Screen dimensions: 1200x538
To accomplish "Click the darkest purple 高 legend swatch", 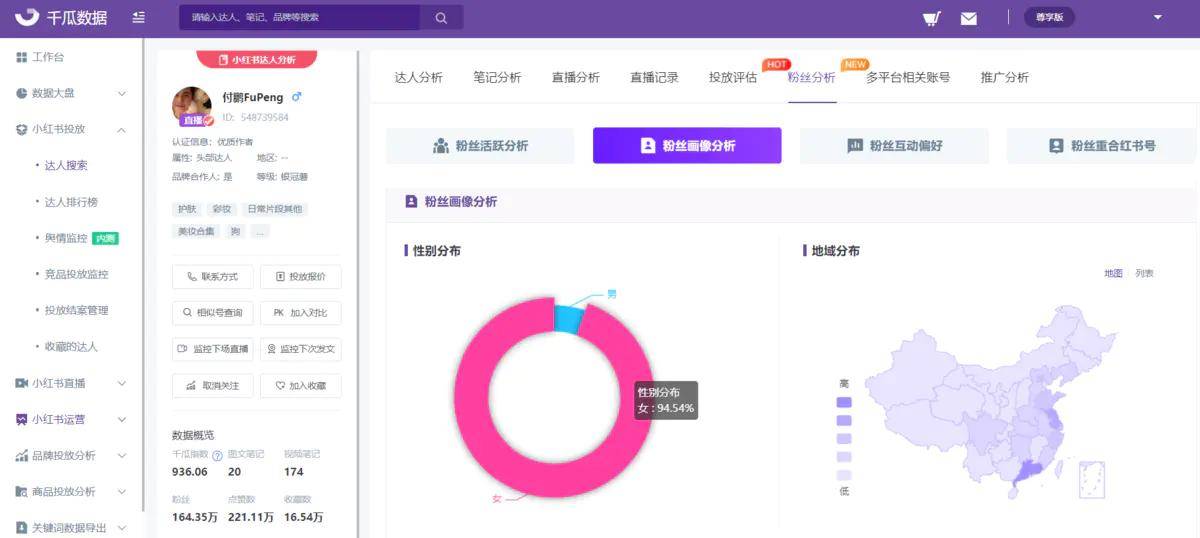I will point(844,402).
